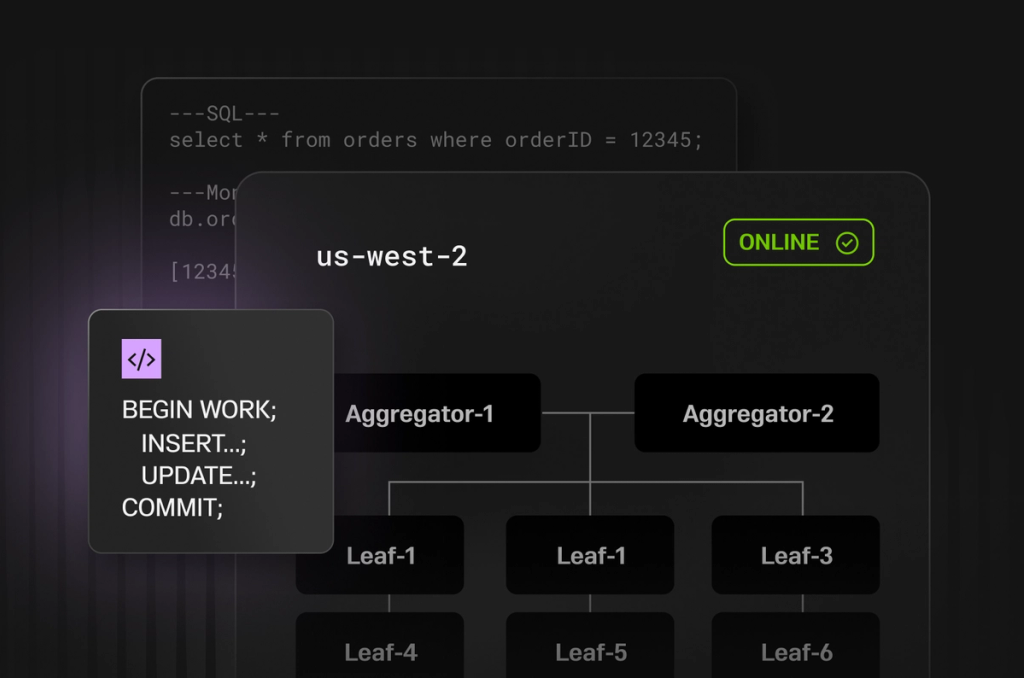Click the purple code brackets icon
Screen dimensions: 1024x678
tap(141, 359)
